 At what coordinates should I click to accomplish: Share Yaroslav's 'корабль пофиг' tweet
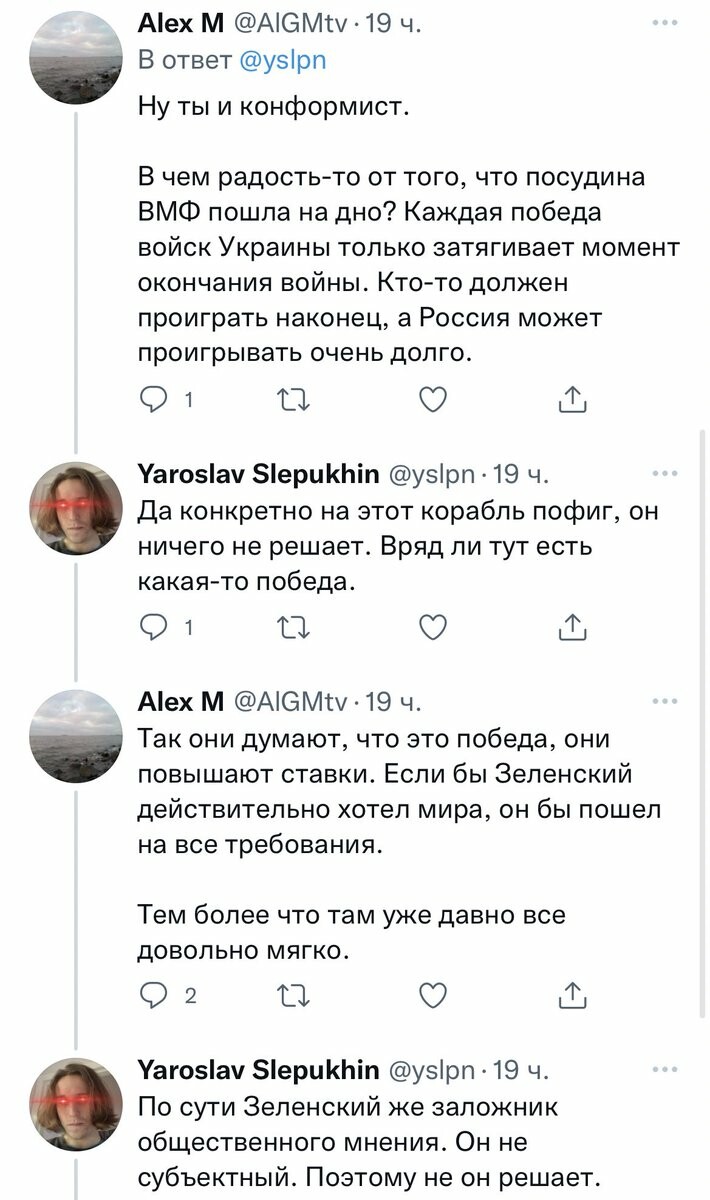pyautogui.click(x=571, y=627)
